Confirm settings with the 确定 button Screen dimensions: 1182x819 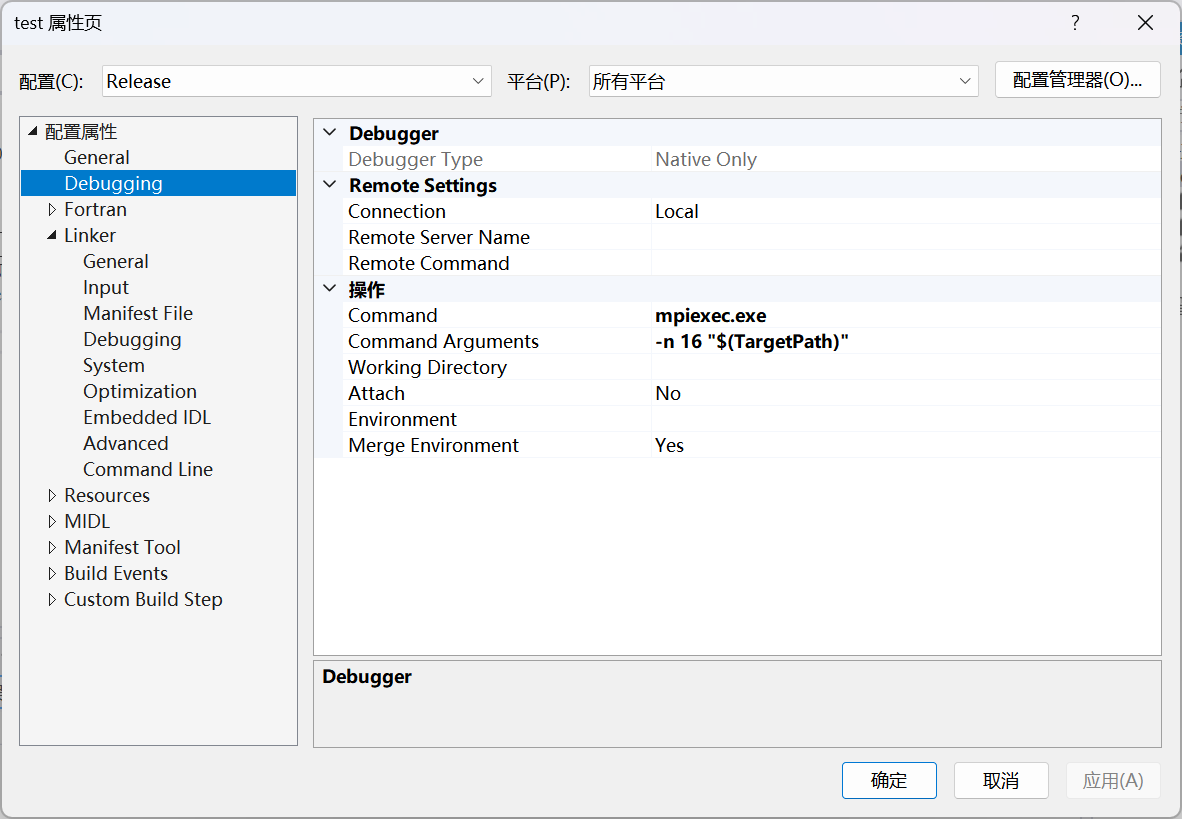point(889,780)
